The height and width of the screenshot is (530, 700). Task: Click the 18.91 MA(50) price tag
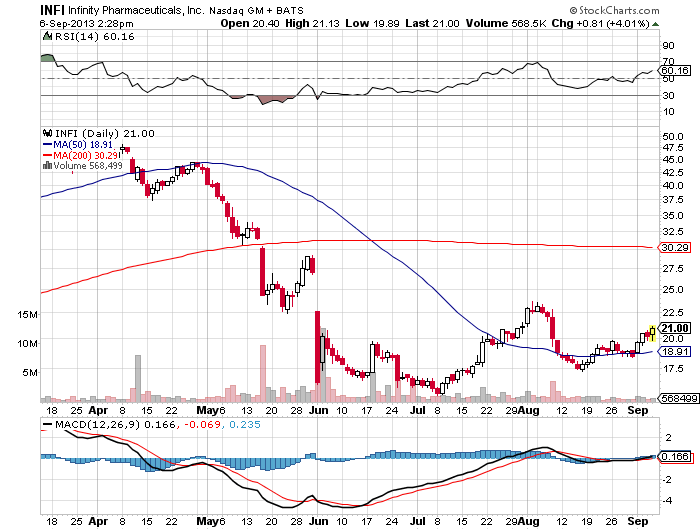tap(675, 351)
